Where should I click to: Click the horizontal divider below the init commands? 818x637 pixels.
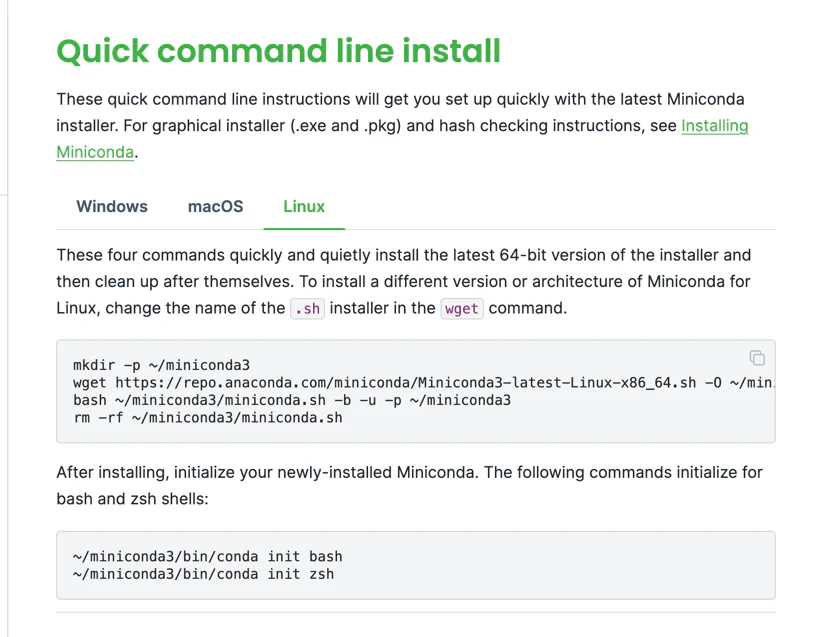415,612
